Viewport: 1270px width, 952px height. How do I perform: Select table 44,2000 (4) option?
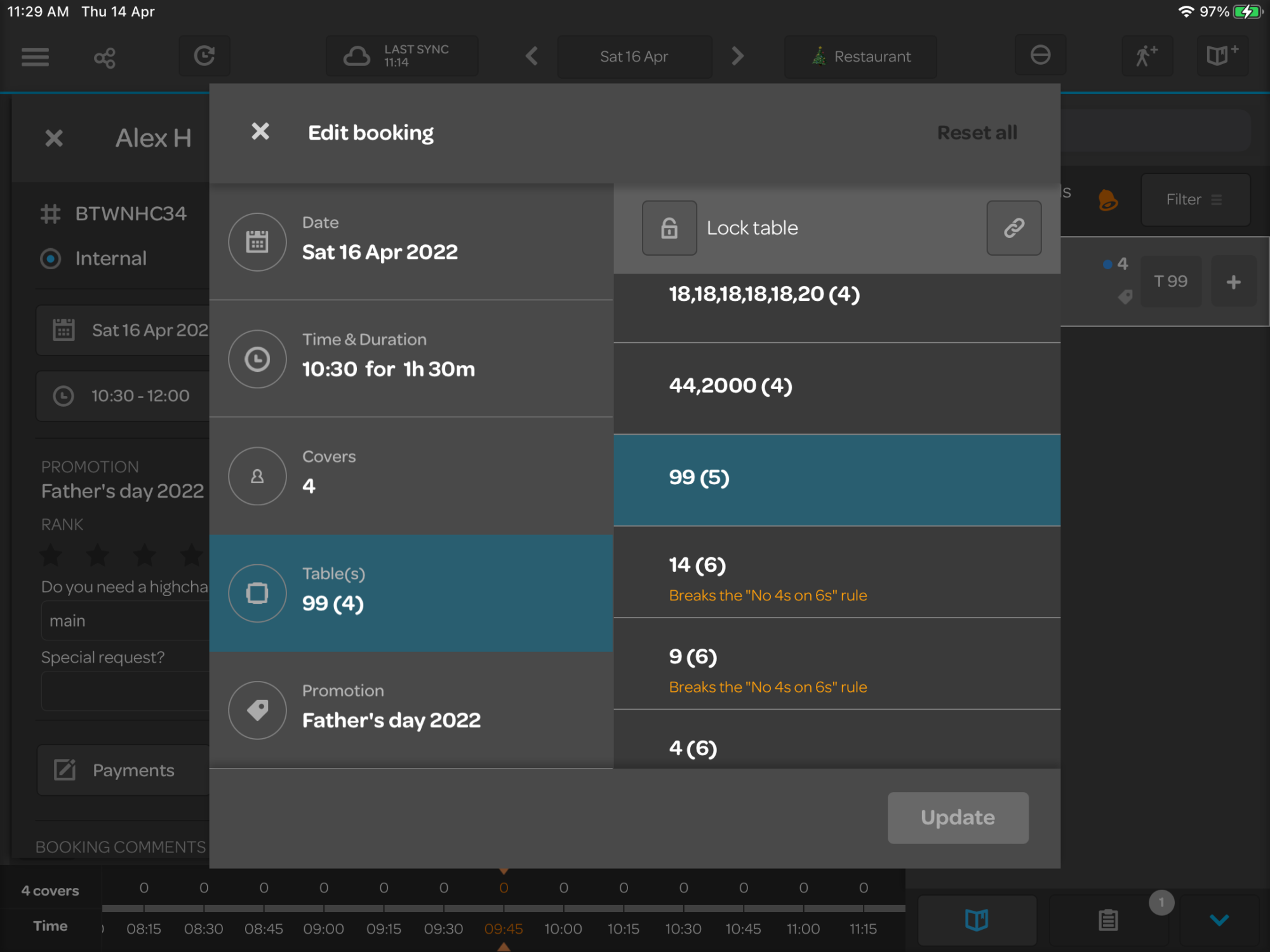(x=837, y=387)
